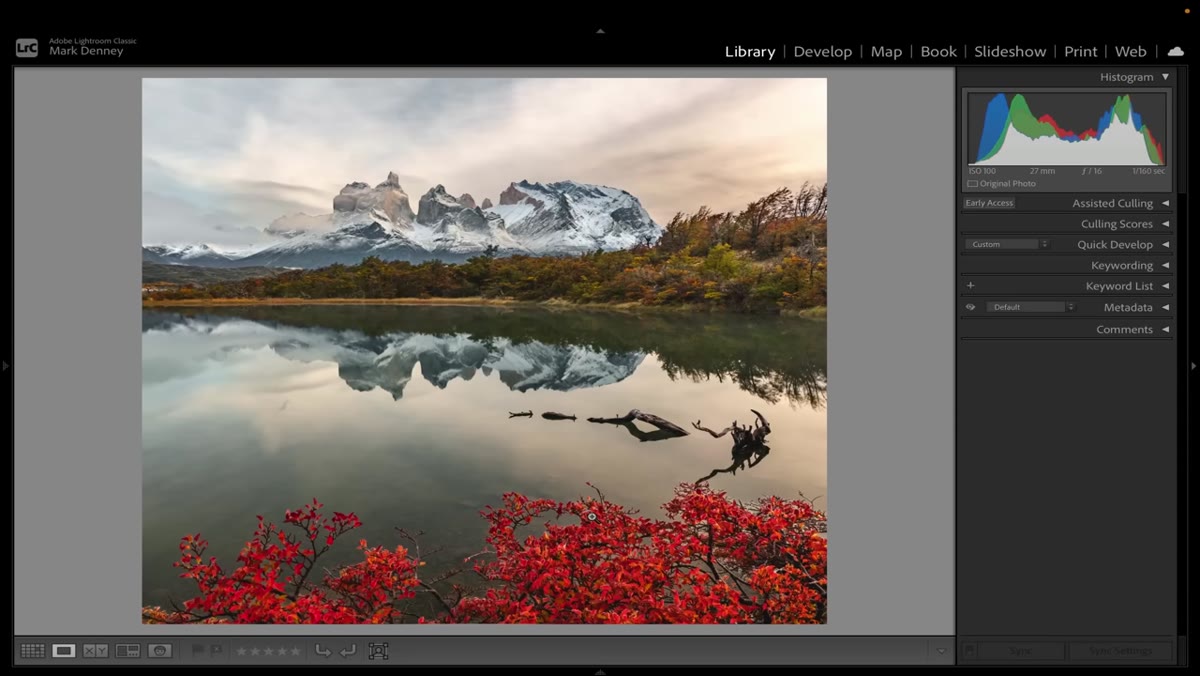Click ISO 100 under histogram
The height and width of the screenshot is (676, 1200).
(982, 171)
